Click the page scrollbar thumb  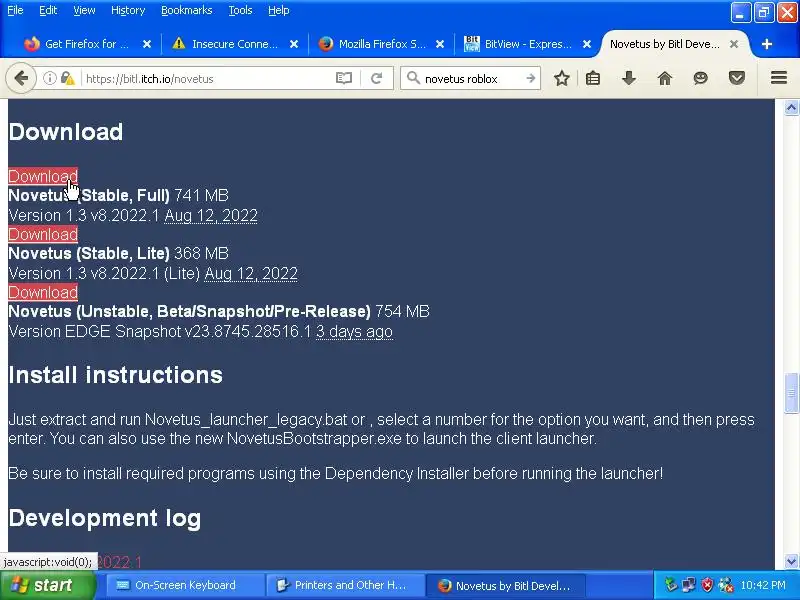click(x=791, y=393)
